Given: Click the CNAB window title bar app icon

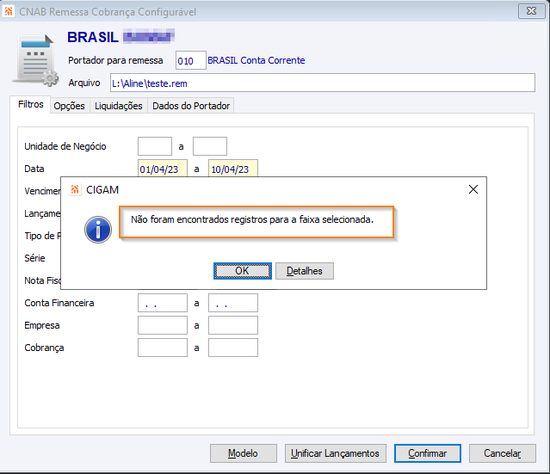Looking at the screenshot, I should (x=8, y=11).
